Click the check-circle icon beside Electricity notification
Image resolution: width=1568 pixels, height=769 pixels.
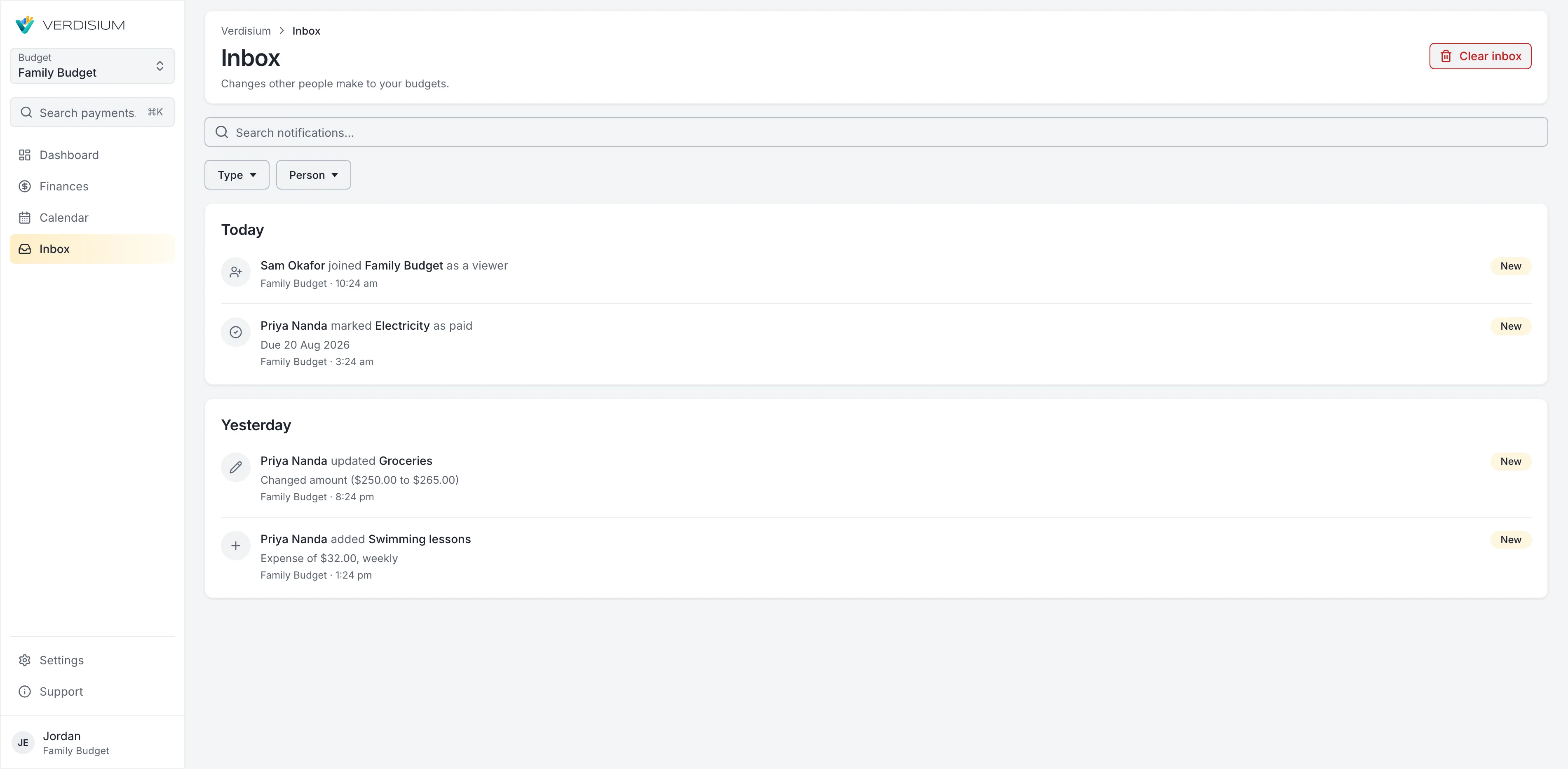[x=235, y=332]
